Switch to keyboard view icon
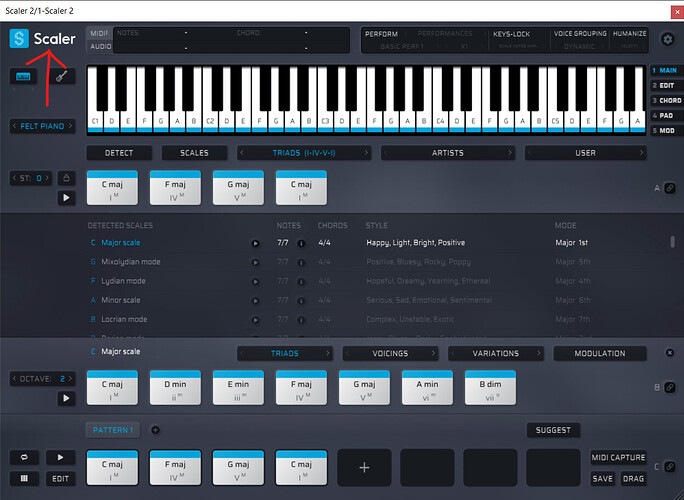 pyautogui.click(x=23, y=76)
